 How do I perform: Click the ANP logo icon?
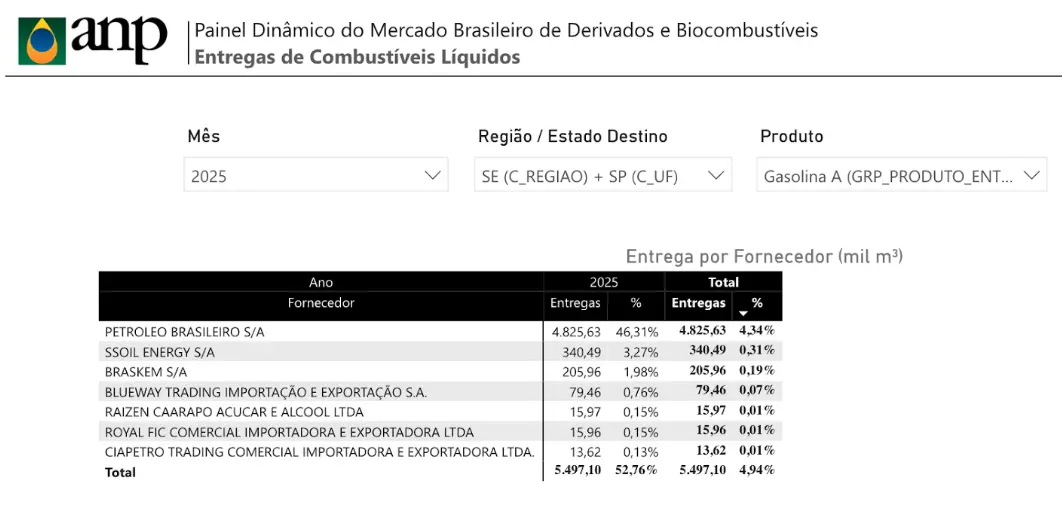(42, 40)
